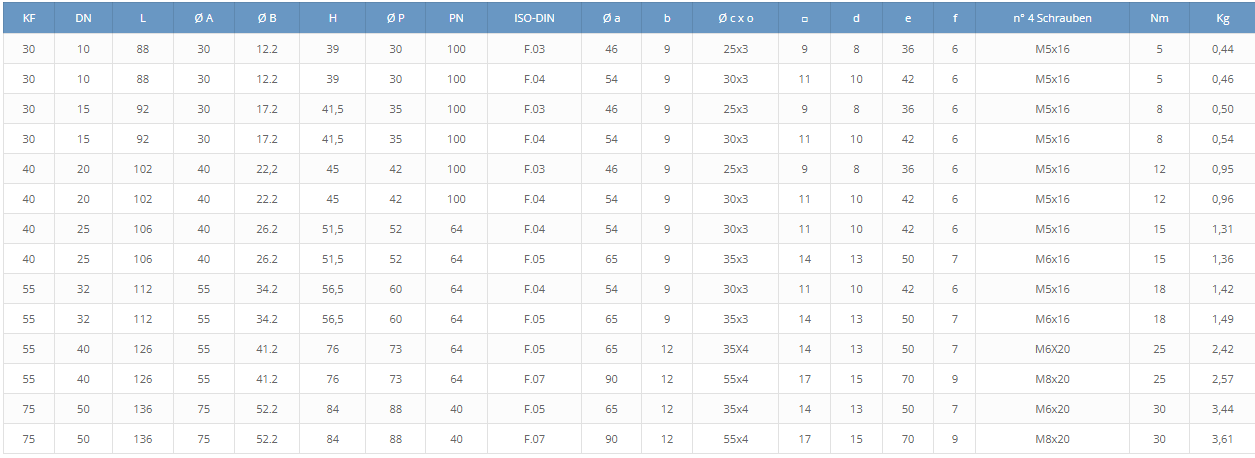The image size is (1255, 458).
Task: Click the Ø A column header
Action: coord(204,18)
